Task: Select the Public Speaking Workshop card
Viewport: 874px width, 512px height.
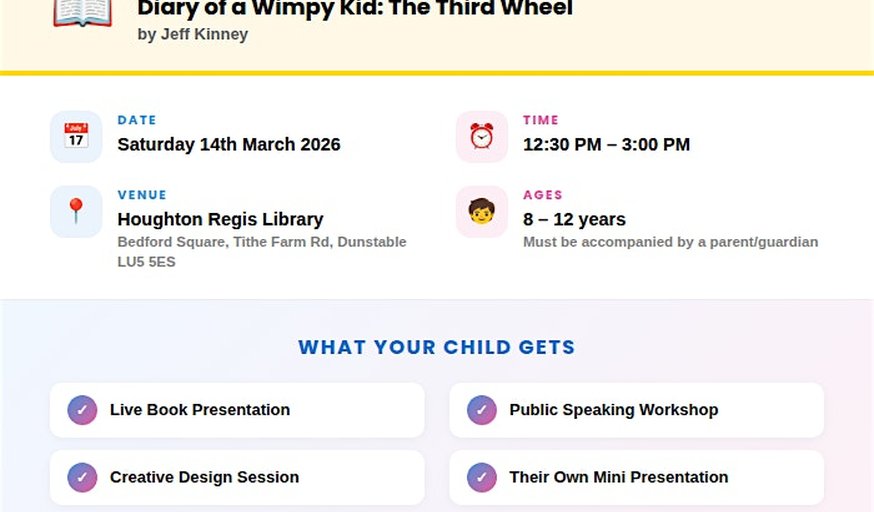Action: 636,410
